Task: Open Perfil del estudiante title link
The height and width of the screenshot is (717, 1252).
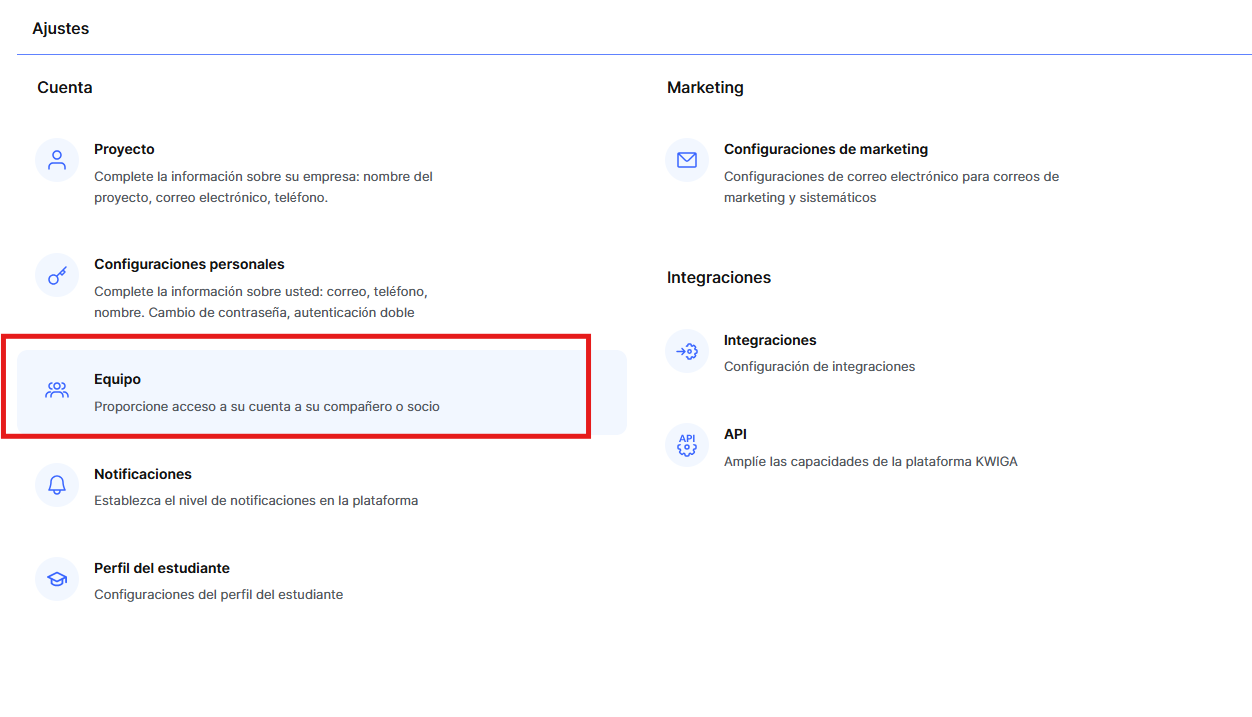Action: pyautogui.click(x=162, y=568)
